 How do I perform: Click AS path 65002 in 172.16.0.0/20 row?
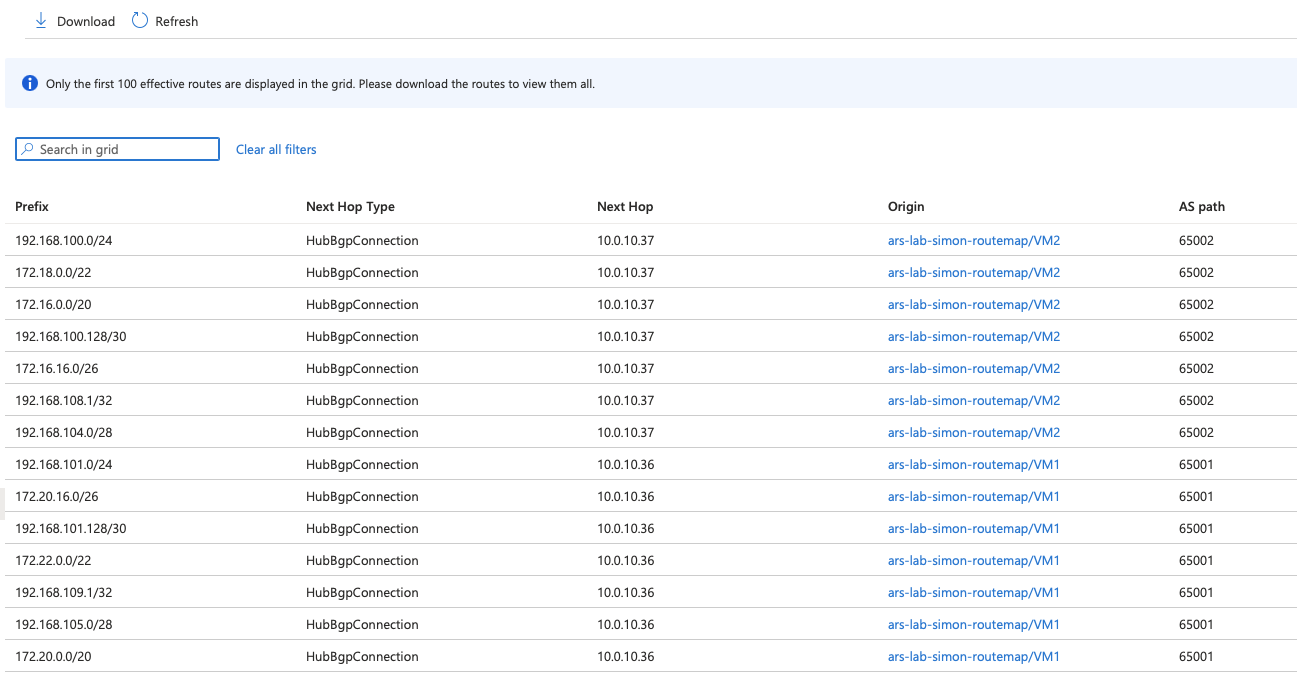[1197, 304]
